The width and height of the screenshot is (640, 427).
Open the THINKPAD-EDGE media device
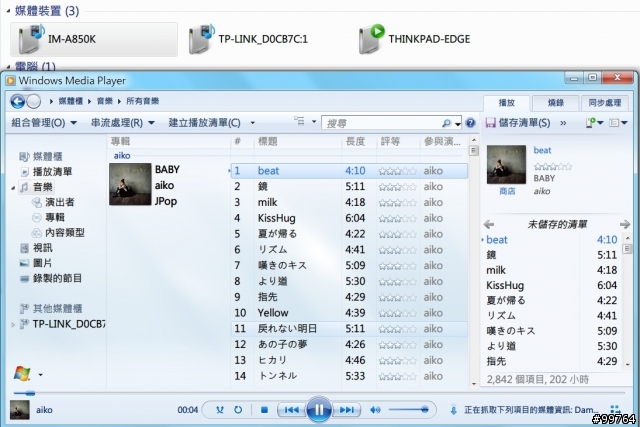414,39
